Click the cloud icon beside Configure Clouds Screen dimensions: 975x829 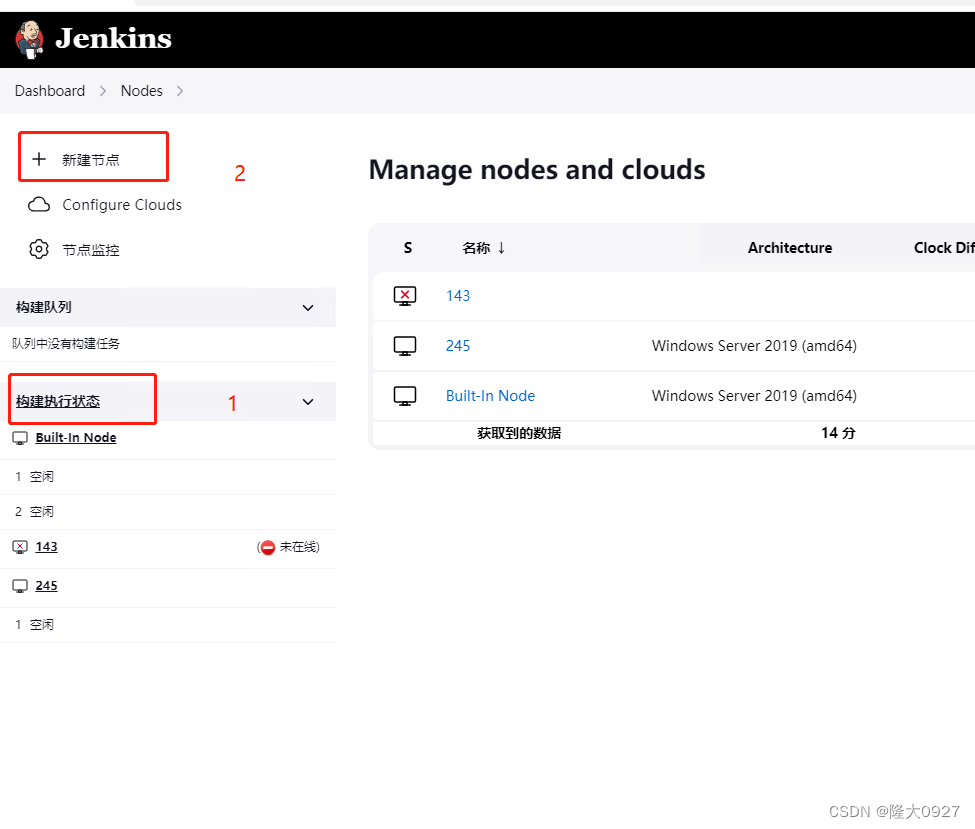click(x=38, y=204)
